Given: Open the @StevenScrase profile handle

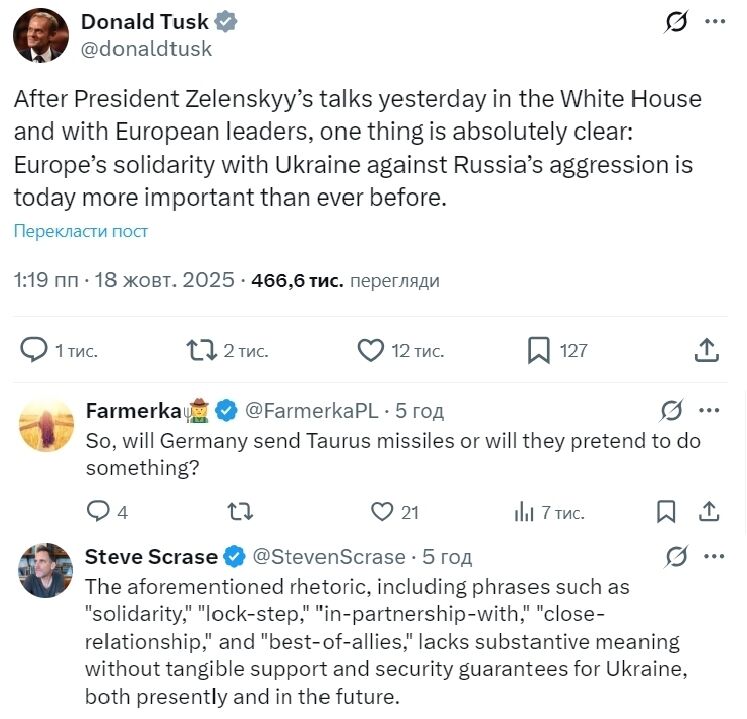Looking at the screenshot, I should 328,557.
